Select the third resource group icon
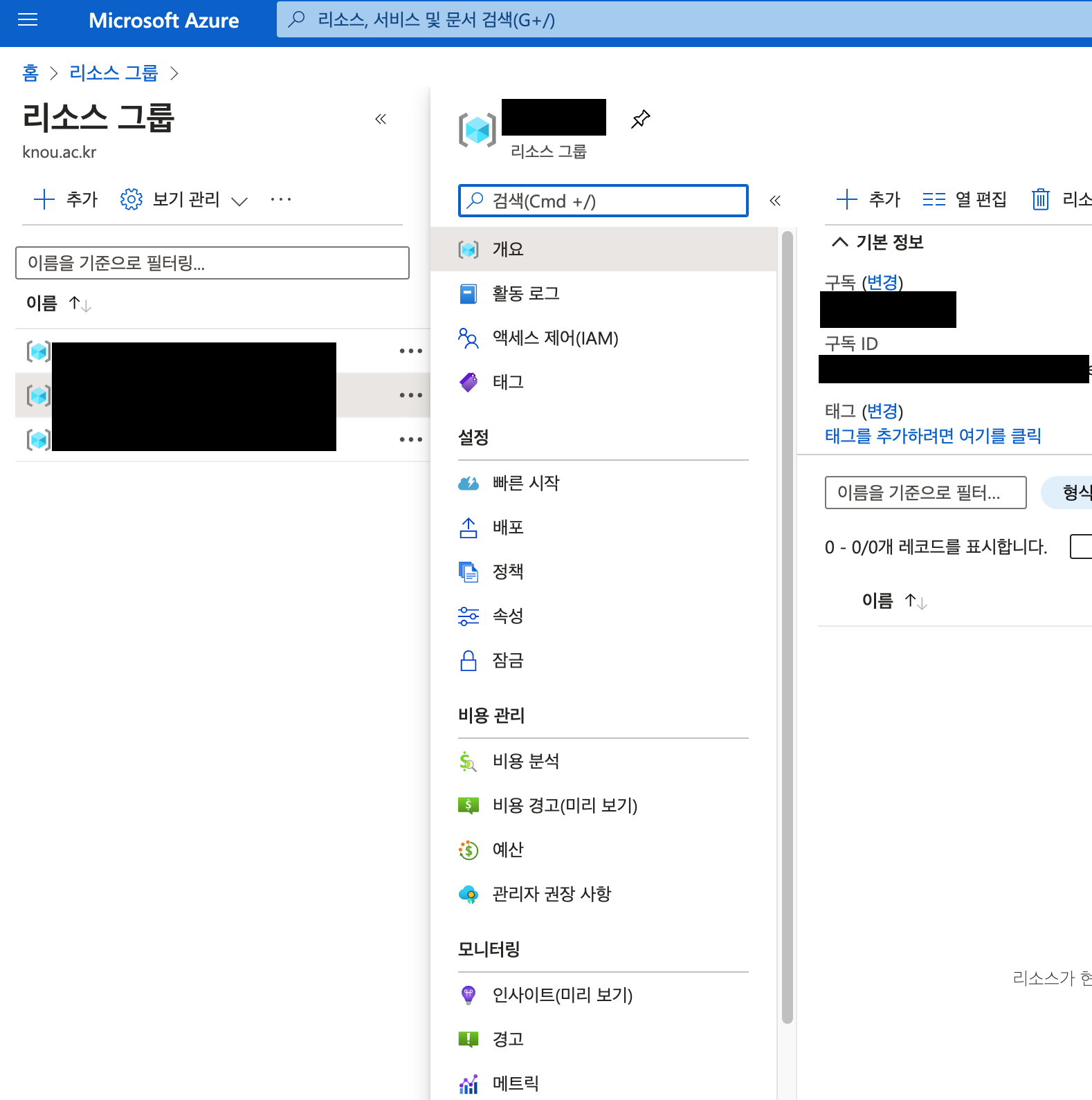 (38, 440)
